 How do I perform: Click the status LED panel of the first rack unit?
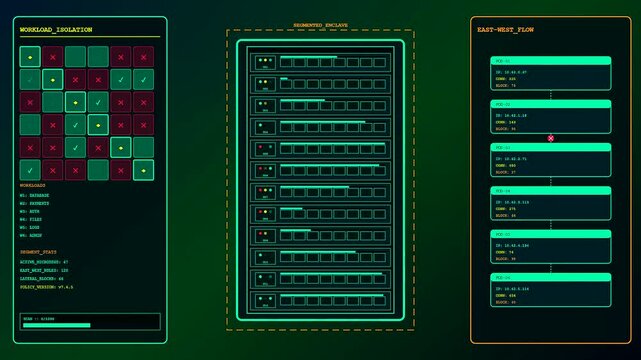(x=265, y=63)
